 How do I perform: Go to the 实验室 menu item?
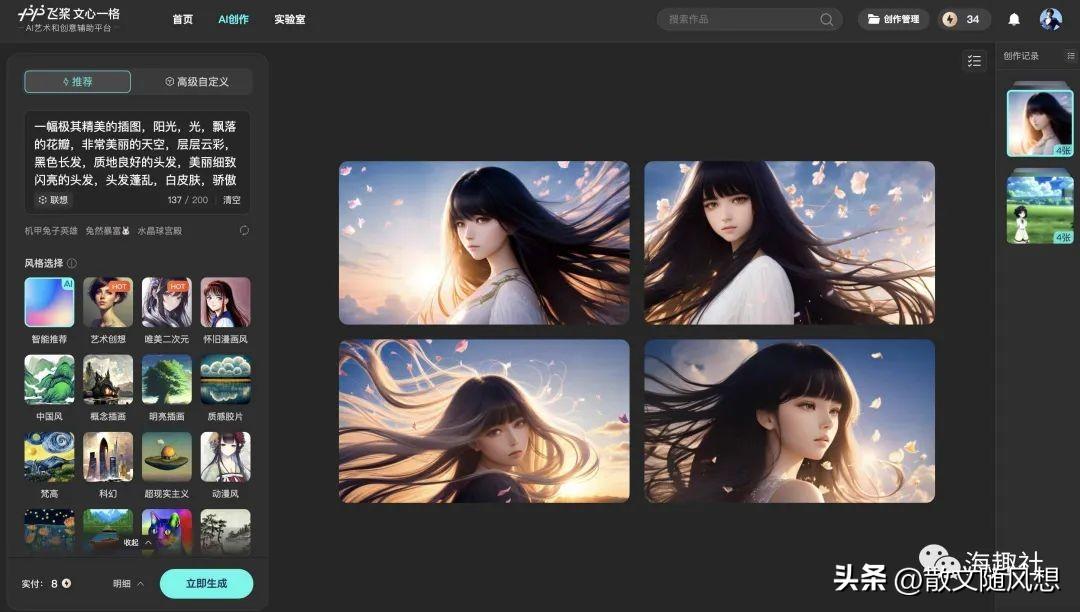(x=289, y=19)
